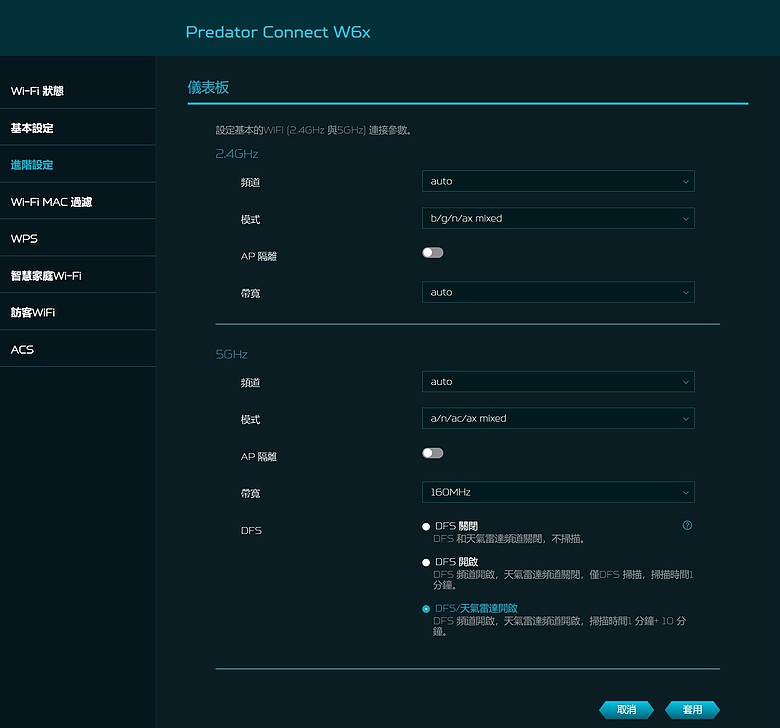Open the 2.4GHz 頻道 auto dropdown
This screenshot has width=780, height=728.
coord(558,181)
